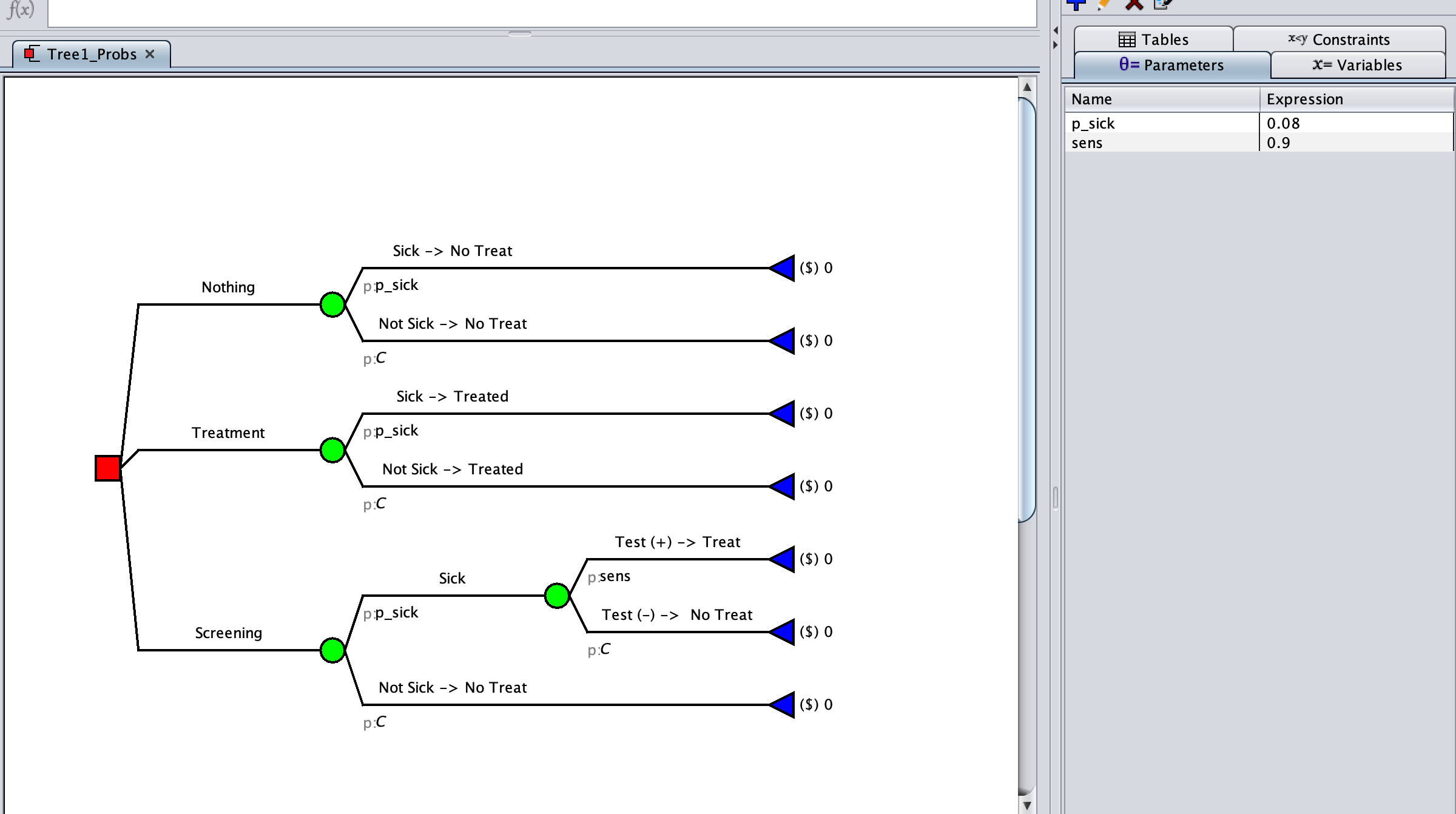Select the Treatment branch green chance node
The image size is (1456, 814).
pyautogui.click(x=332, y=450)
